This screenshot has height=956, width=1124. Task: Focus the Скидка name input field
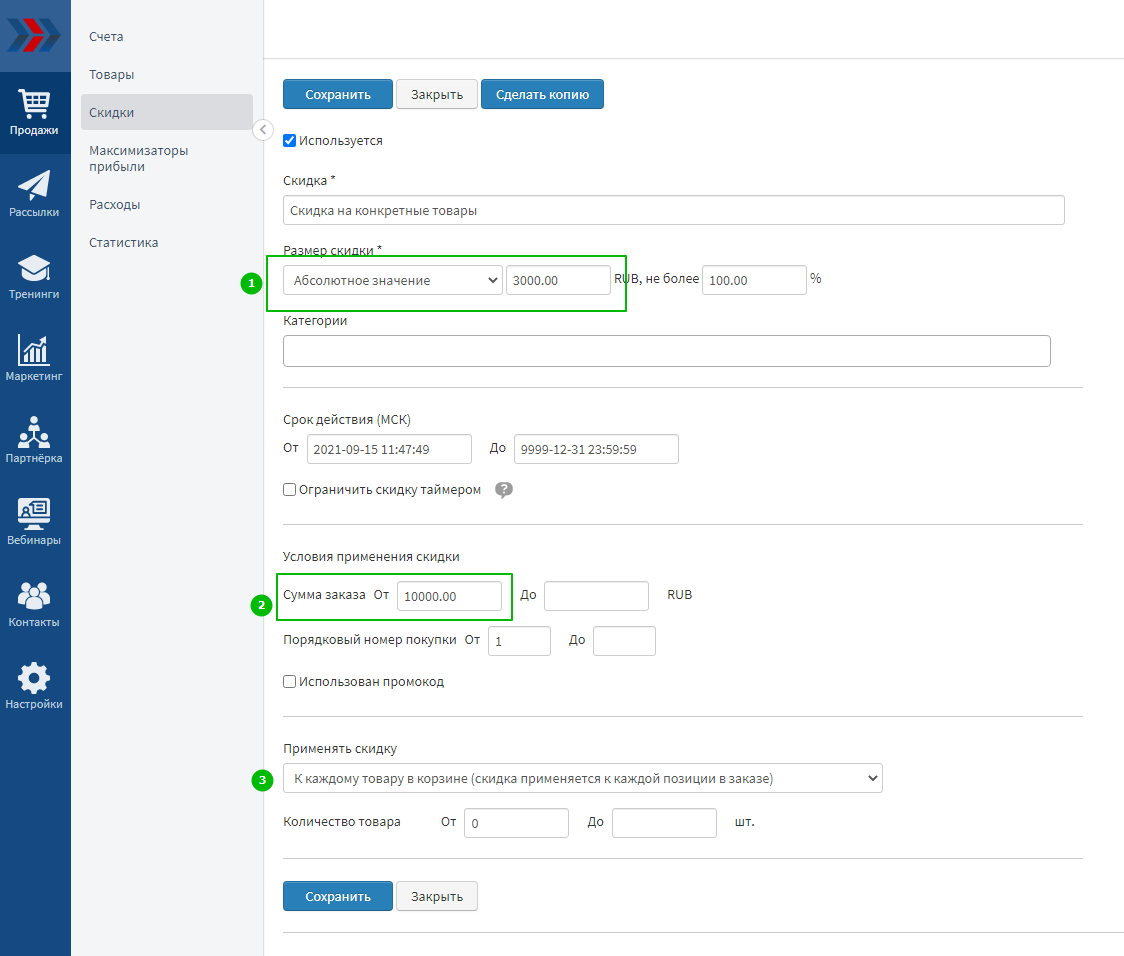[x=674, y=210]
